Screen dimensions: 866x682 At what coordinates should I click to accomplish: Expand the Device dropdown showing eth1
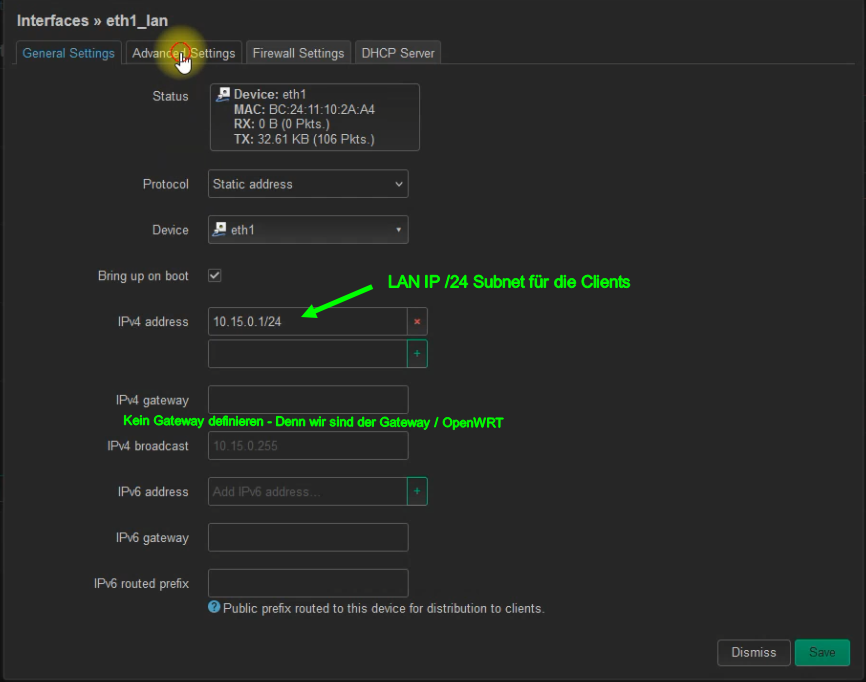click(308, 230)
